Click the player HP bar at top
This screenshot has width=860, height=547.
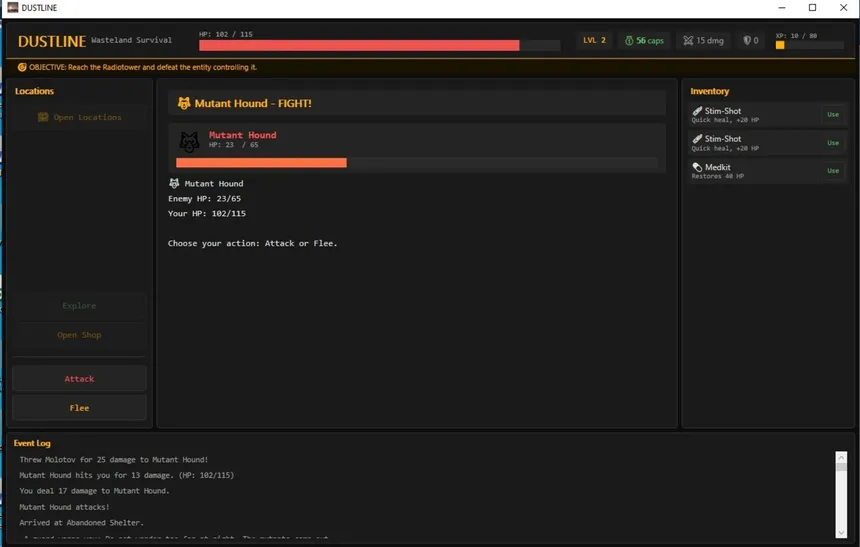(379, 45)
